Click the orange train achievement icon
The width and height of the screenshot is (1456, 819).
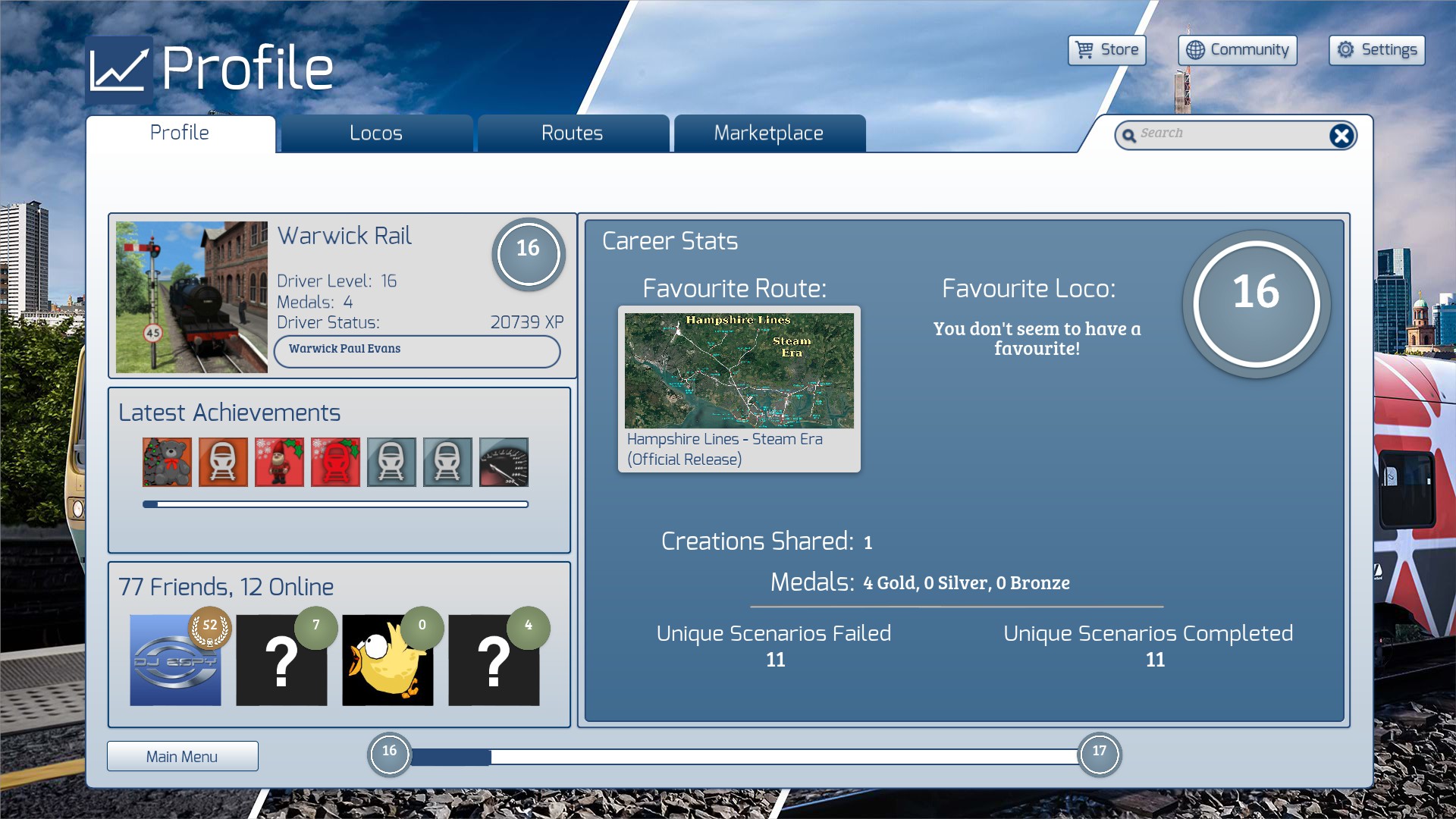(223, 462)
